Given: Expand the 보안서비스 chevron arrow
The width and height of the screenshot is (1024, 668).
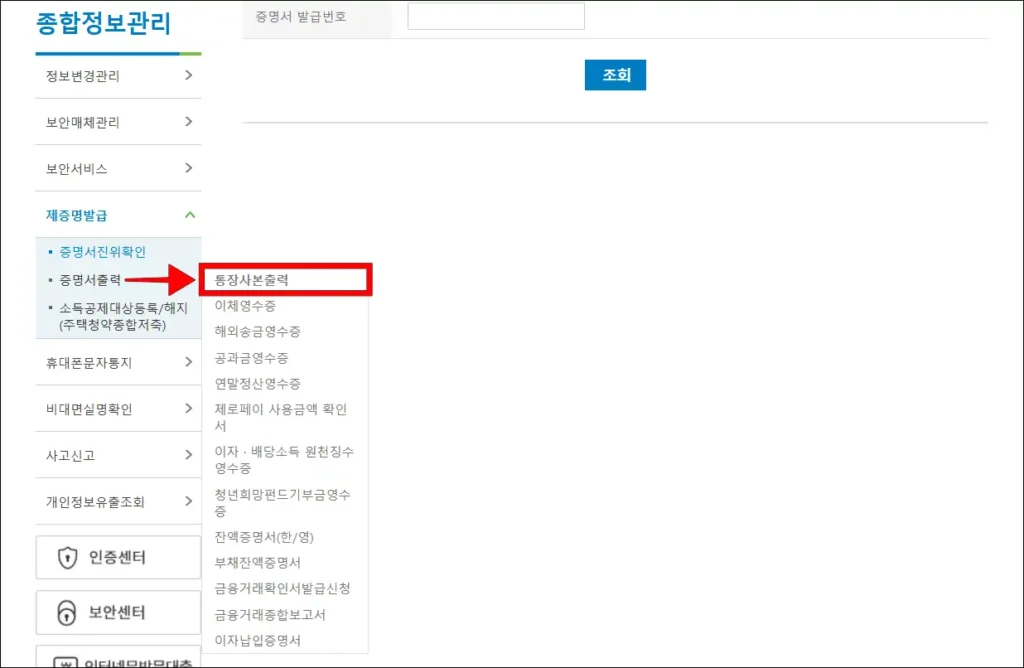Looking at the screenshot, I should pos(189,168).
